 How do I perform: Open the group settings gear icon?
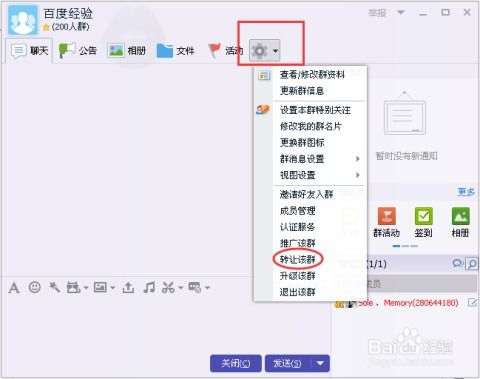coord(259,51)
